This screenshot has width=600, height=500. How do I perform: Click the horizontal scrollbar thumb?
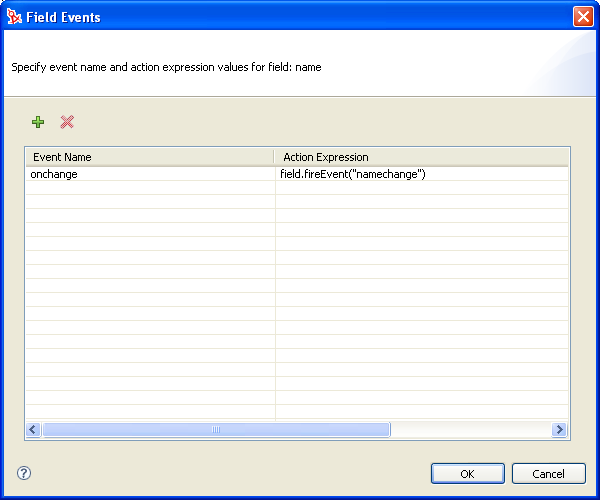pos(215,429)
